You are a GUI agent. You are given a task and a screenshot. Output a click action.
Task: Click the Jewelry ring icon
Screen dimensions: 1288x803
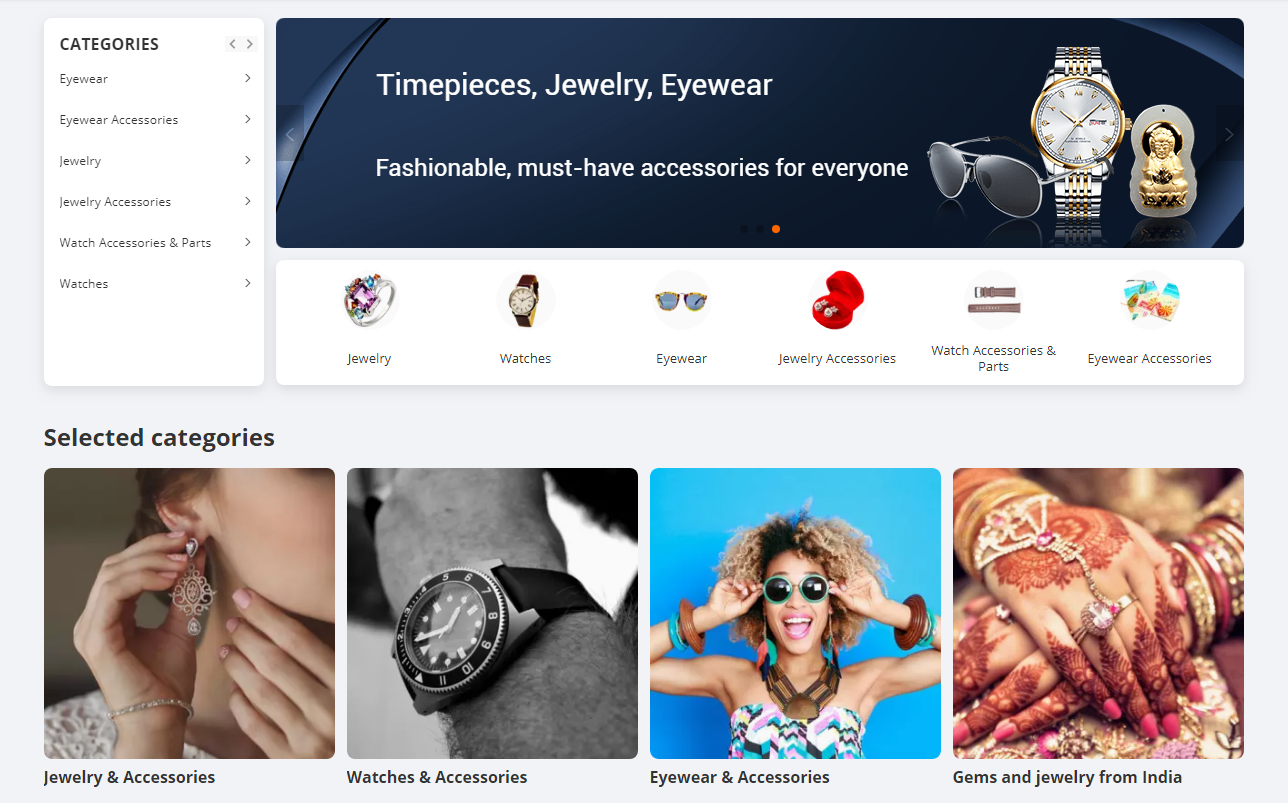coord(369,300)
